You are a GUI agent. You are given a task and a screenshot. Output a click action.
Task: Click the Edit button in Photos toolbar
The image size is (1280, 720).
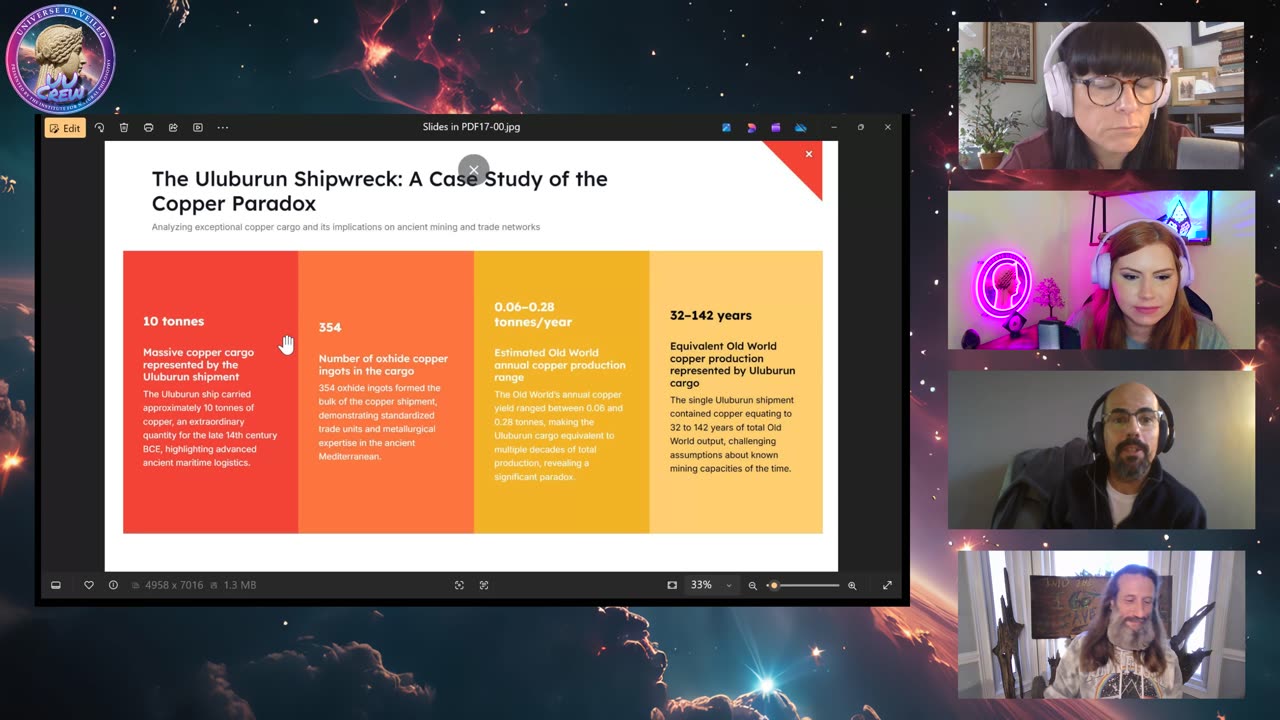(x=65, y=128)
